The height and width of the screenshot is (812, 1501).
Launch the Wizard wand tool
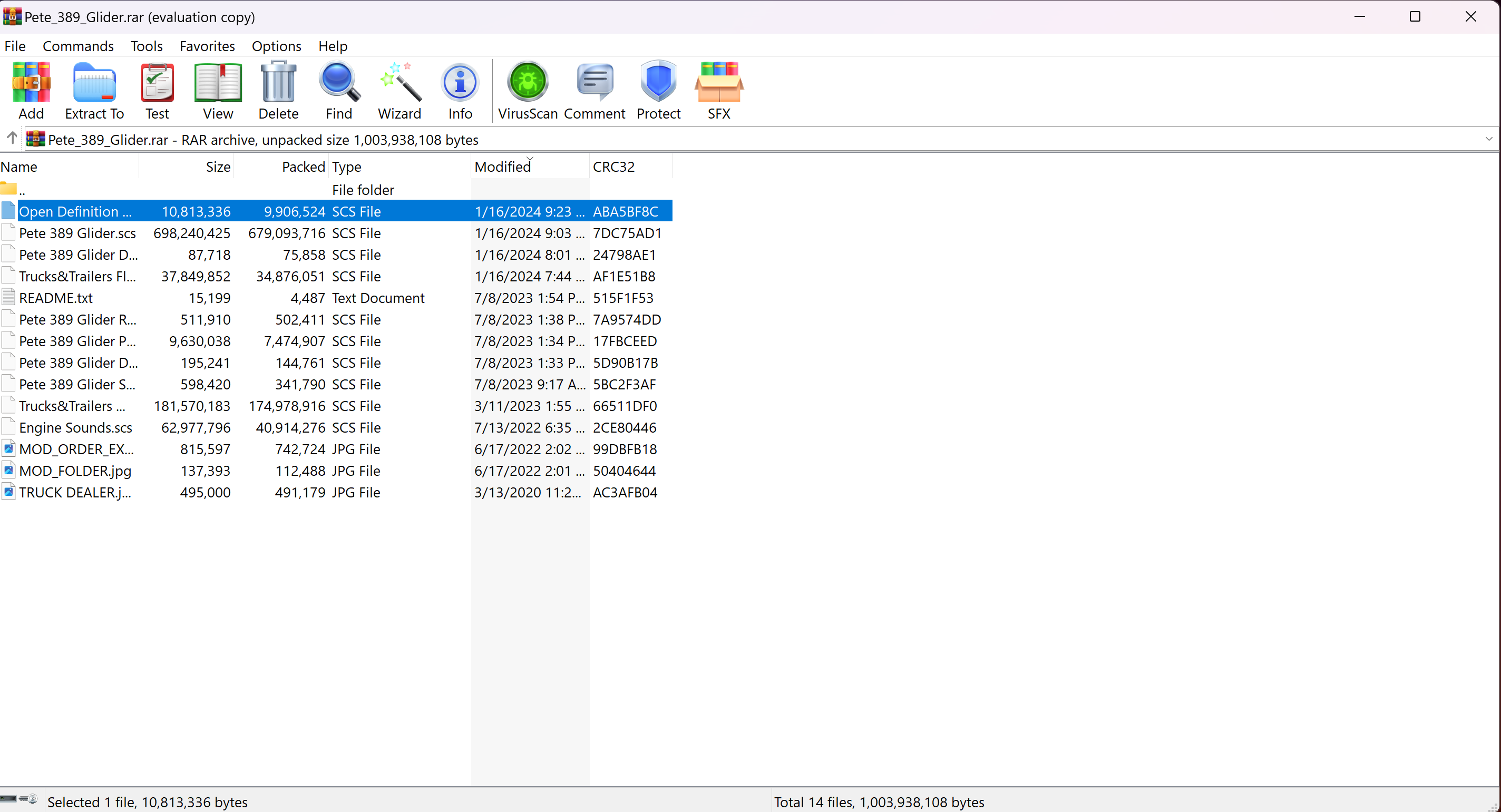click(399, 90)
